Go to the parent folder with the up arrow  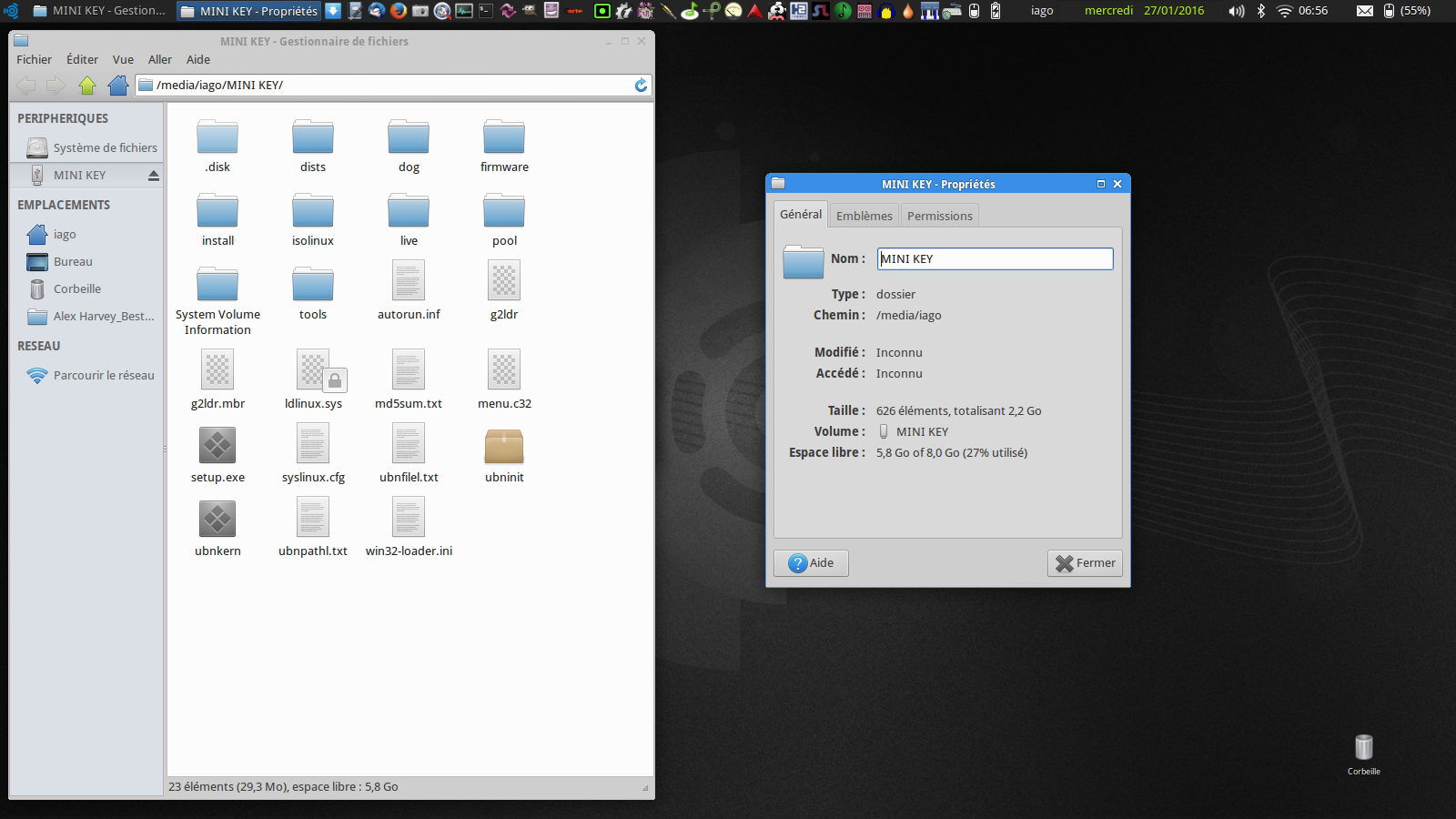pyautogui.click(x=87, y=86)
